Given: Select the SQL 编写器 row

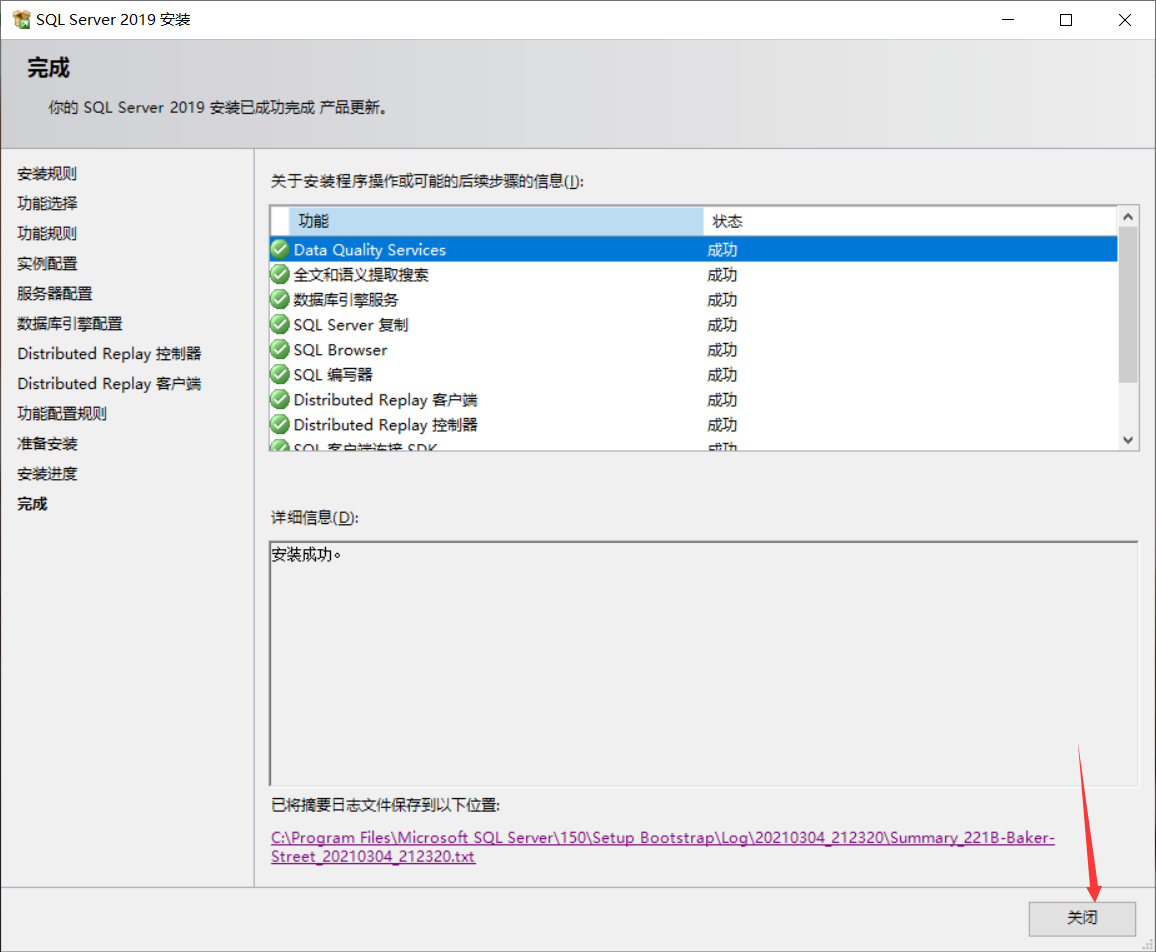Looking at the screenshot, I should tap(694, 375).
